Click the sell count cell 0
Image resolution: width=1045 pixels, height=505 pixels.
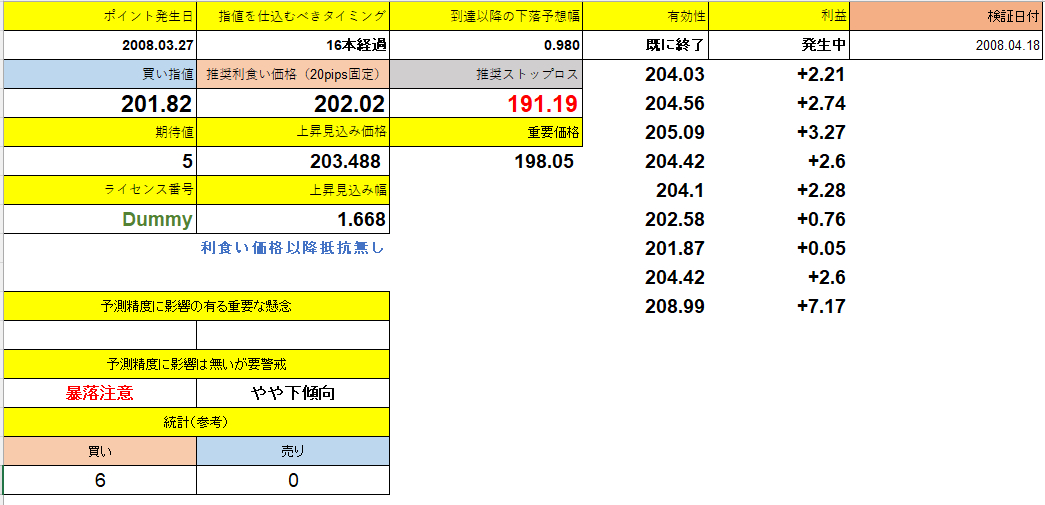tap(293, 480)
